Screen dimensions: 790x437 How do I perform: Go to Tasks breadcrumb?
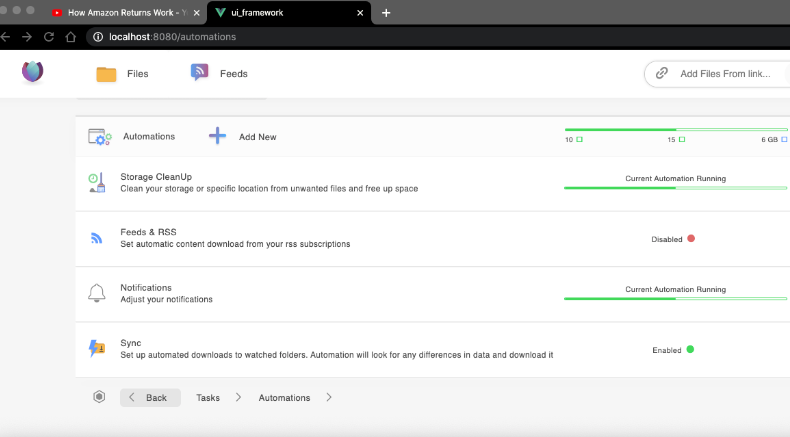[x=208, y=398]
